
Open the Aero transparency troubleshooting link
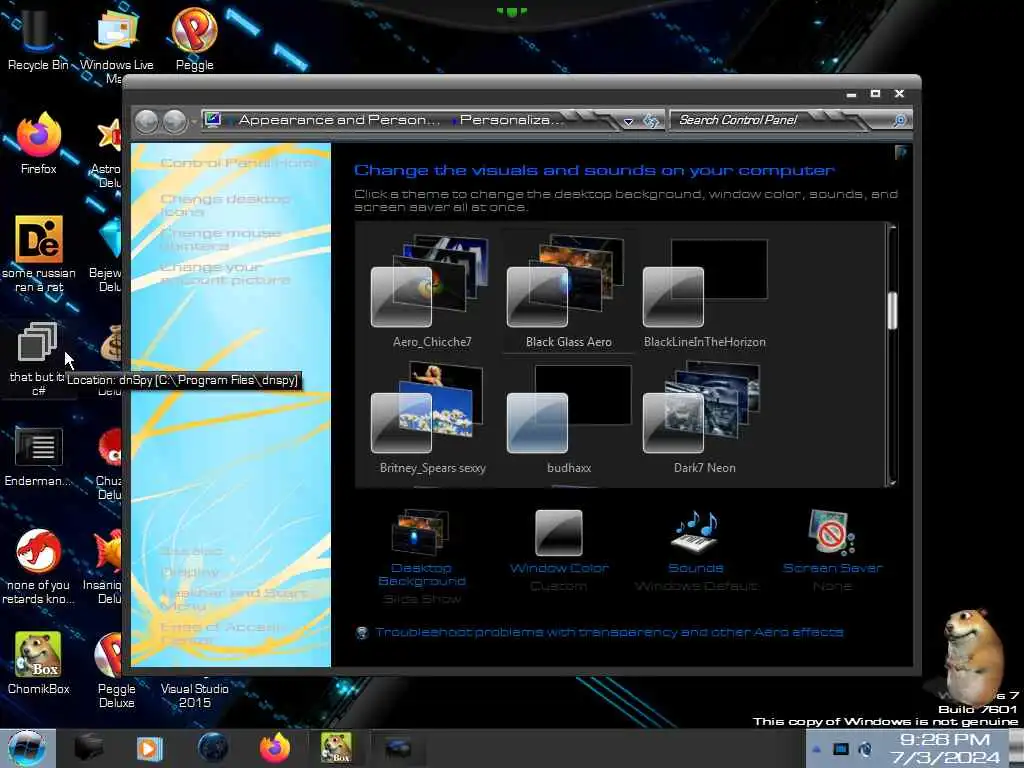tap(609, 632)
